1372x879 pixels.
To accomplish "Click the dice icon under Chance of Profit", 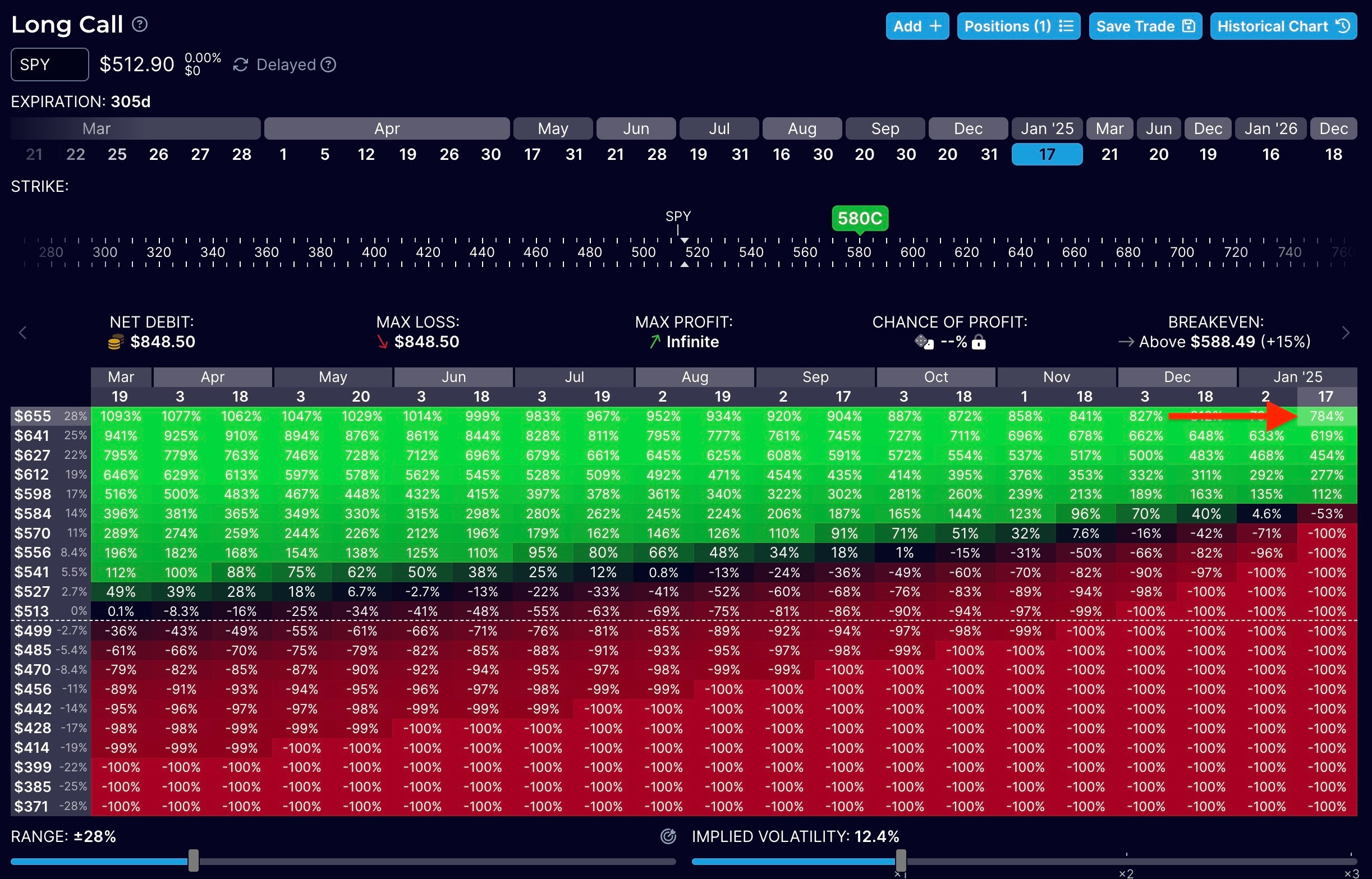I will click(x=924, y=342).
